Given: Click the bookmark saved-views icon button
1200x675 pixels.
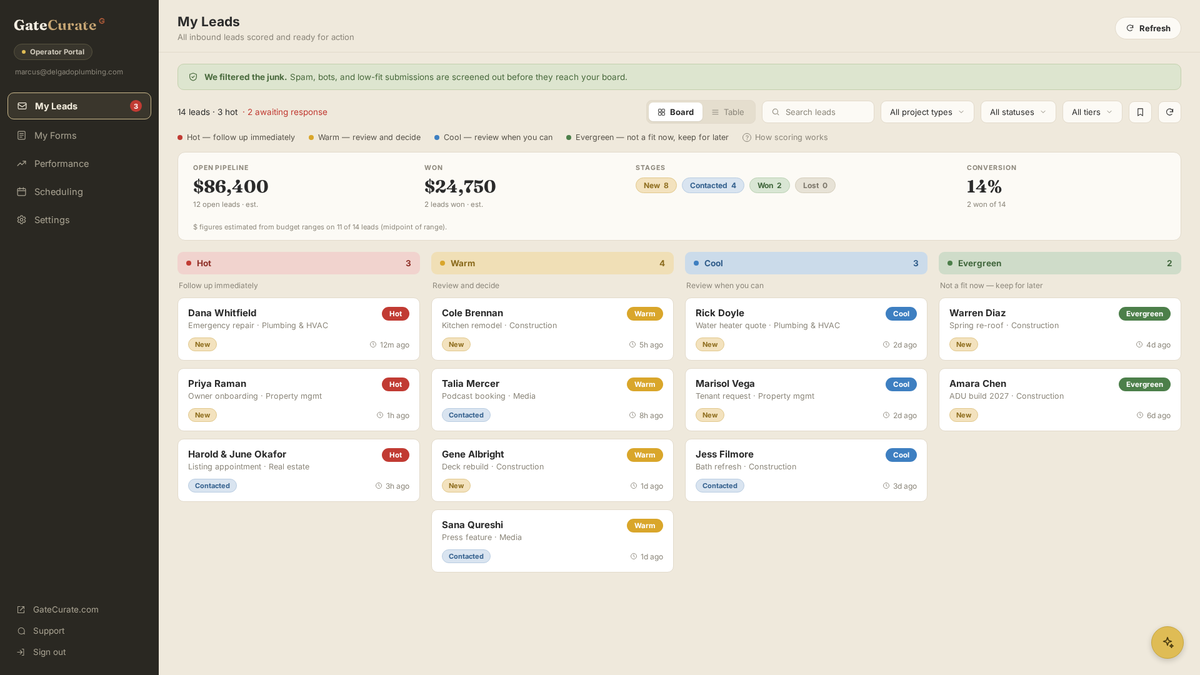Looking at the screenshot, I should point(1140,112).
